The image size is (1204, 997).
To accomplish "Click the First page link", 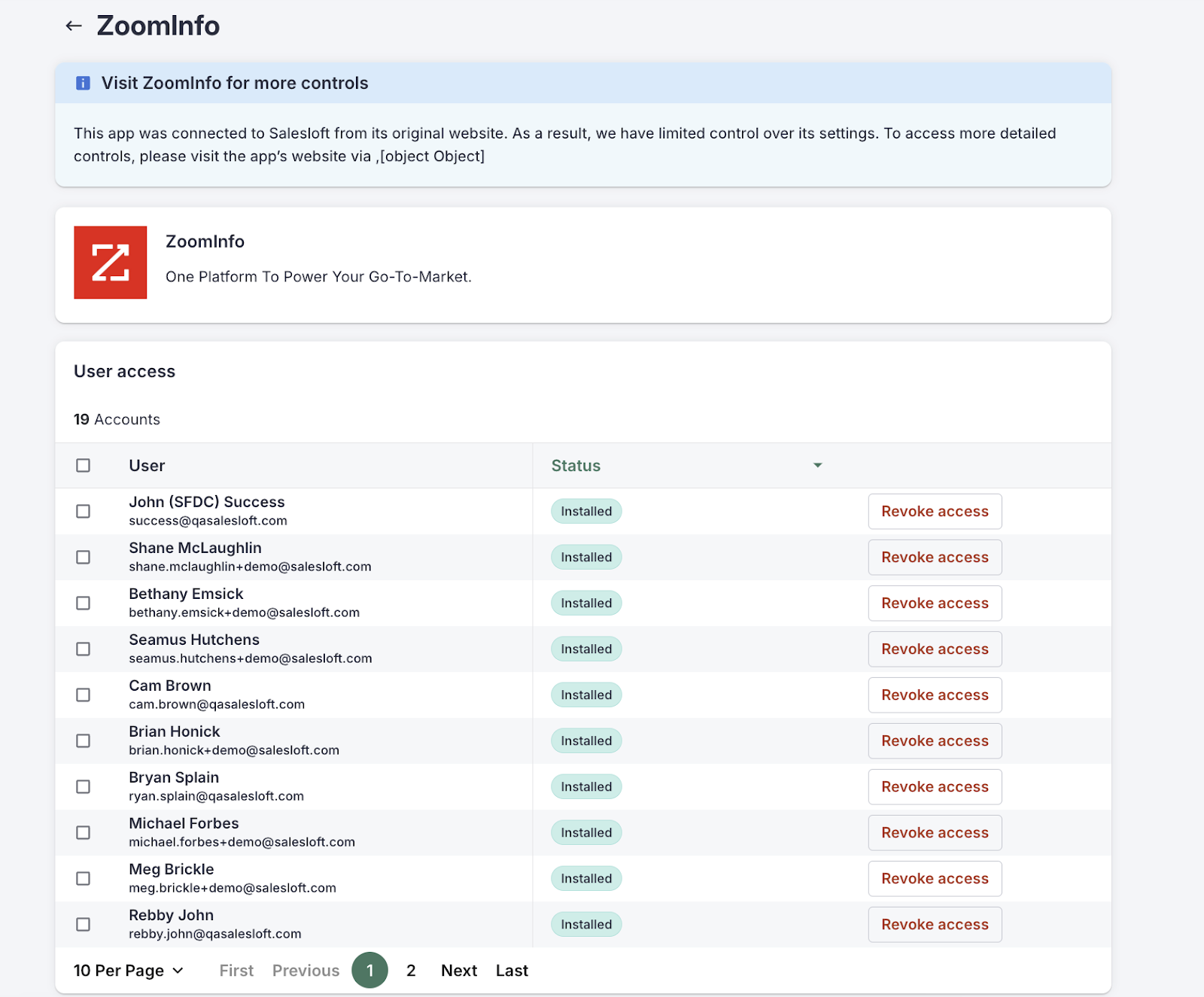I will (236, 971).
